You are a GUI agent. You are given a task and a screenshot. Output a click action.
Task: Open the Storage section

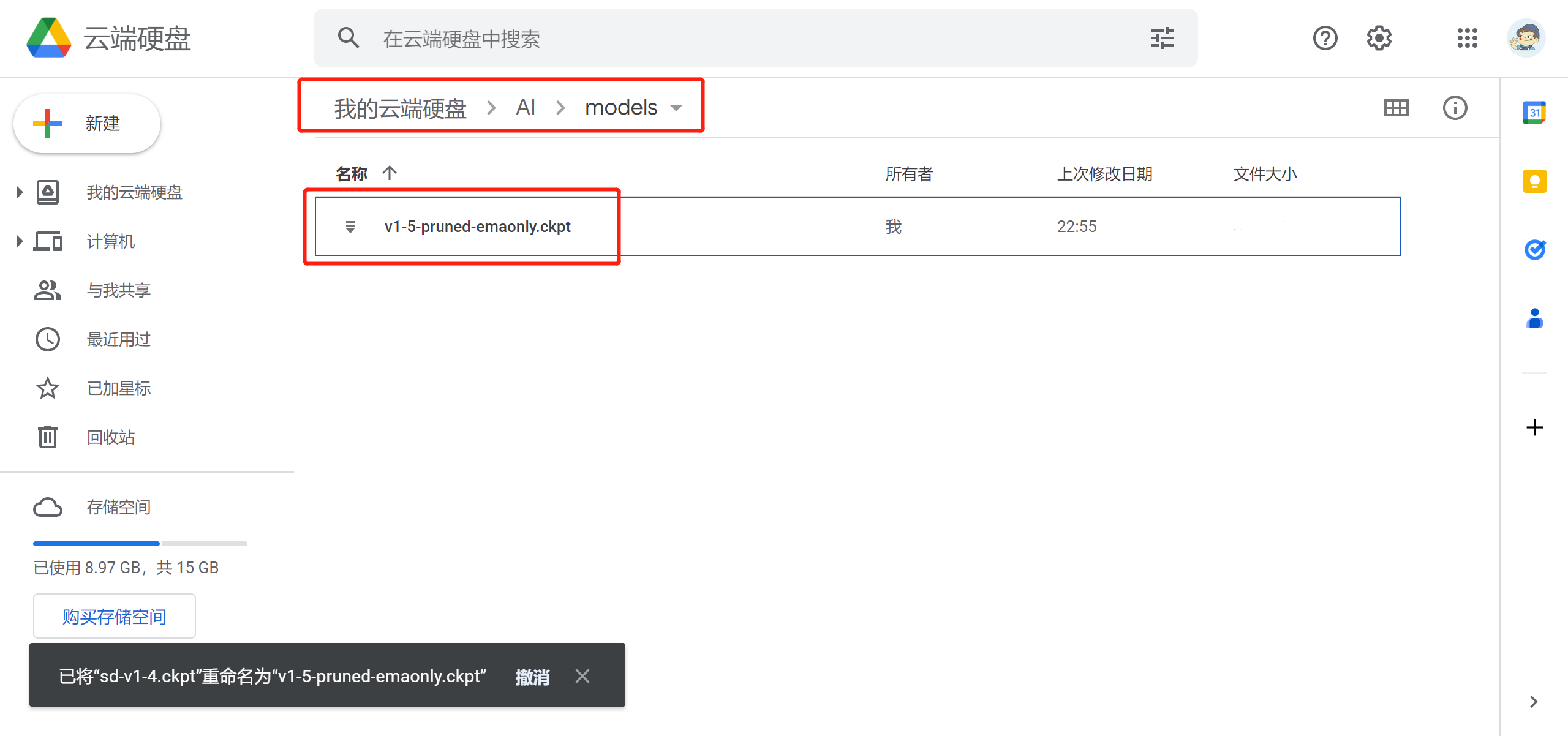[x=119, y=507]
